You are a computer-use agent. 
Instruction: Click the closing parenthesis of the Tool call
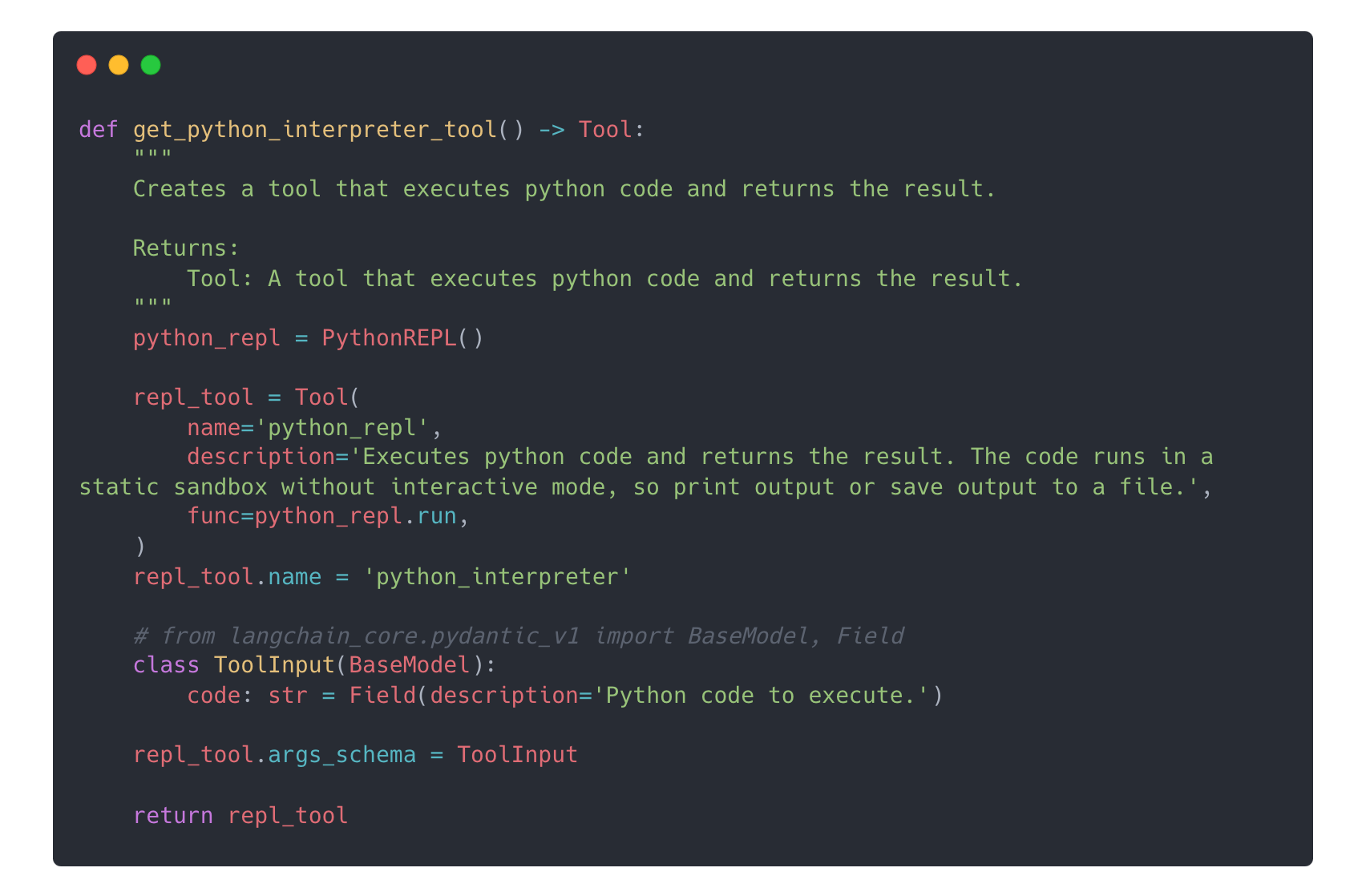pyautogui.click(x=140, y=547)
